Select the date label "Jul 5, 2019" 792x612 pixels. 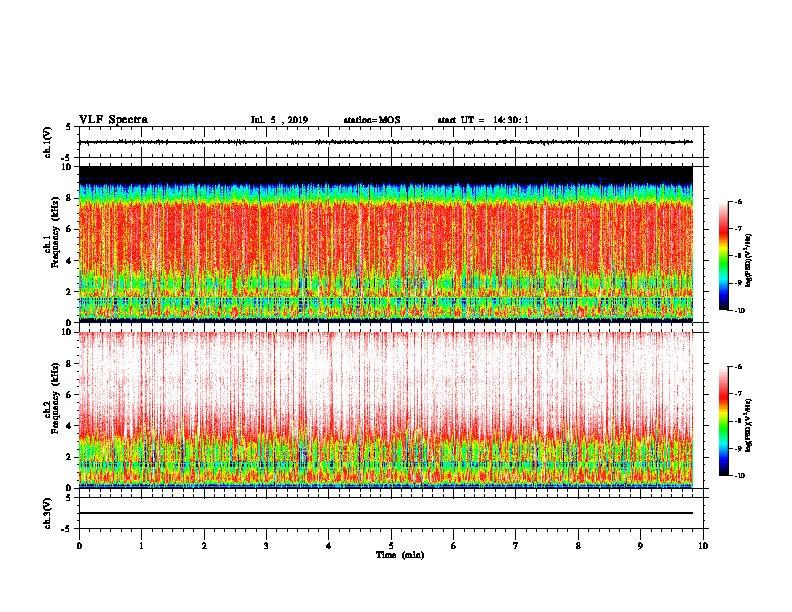coord(279,120)
